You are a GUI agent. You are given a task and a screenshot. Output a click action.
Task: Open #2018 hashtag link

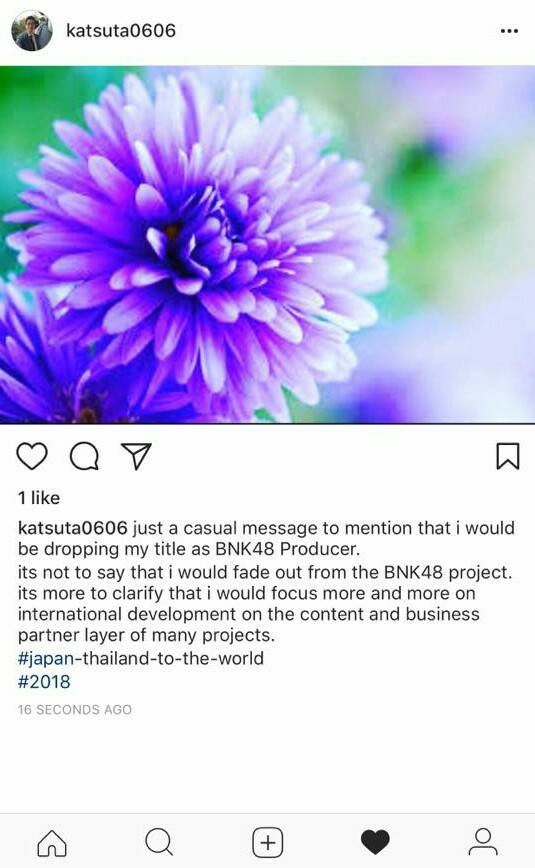(x=44, y=681)
